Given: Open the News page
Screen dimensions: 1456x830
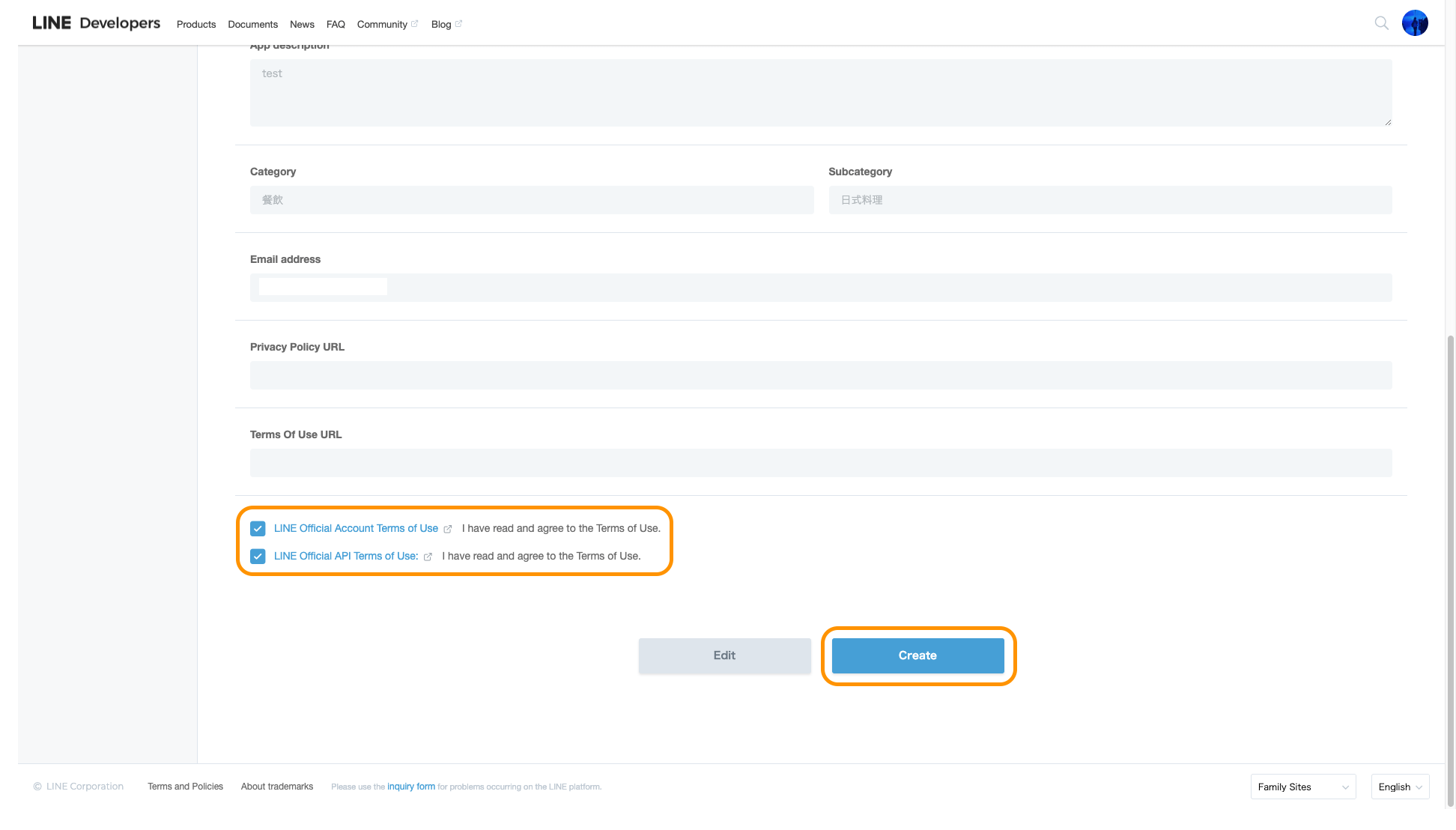Looking at the screenshot, I should coord(302,24).
